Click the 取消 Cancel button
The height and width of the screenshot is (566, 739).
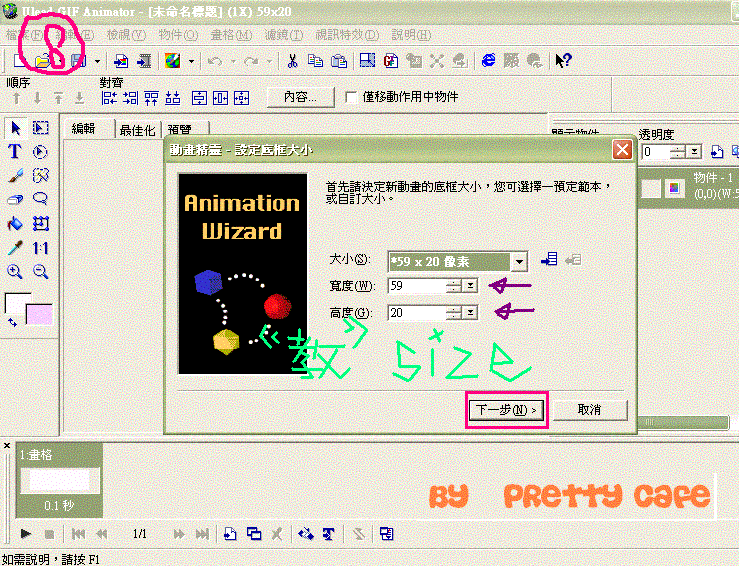(589, 410)
